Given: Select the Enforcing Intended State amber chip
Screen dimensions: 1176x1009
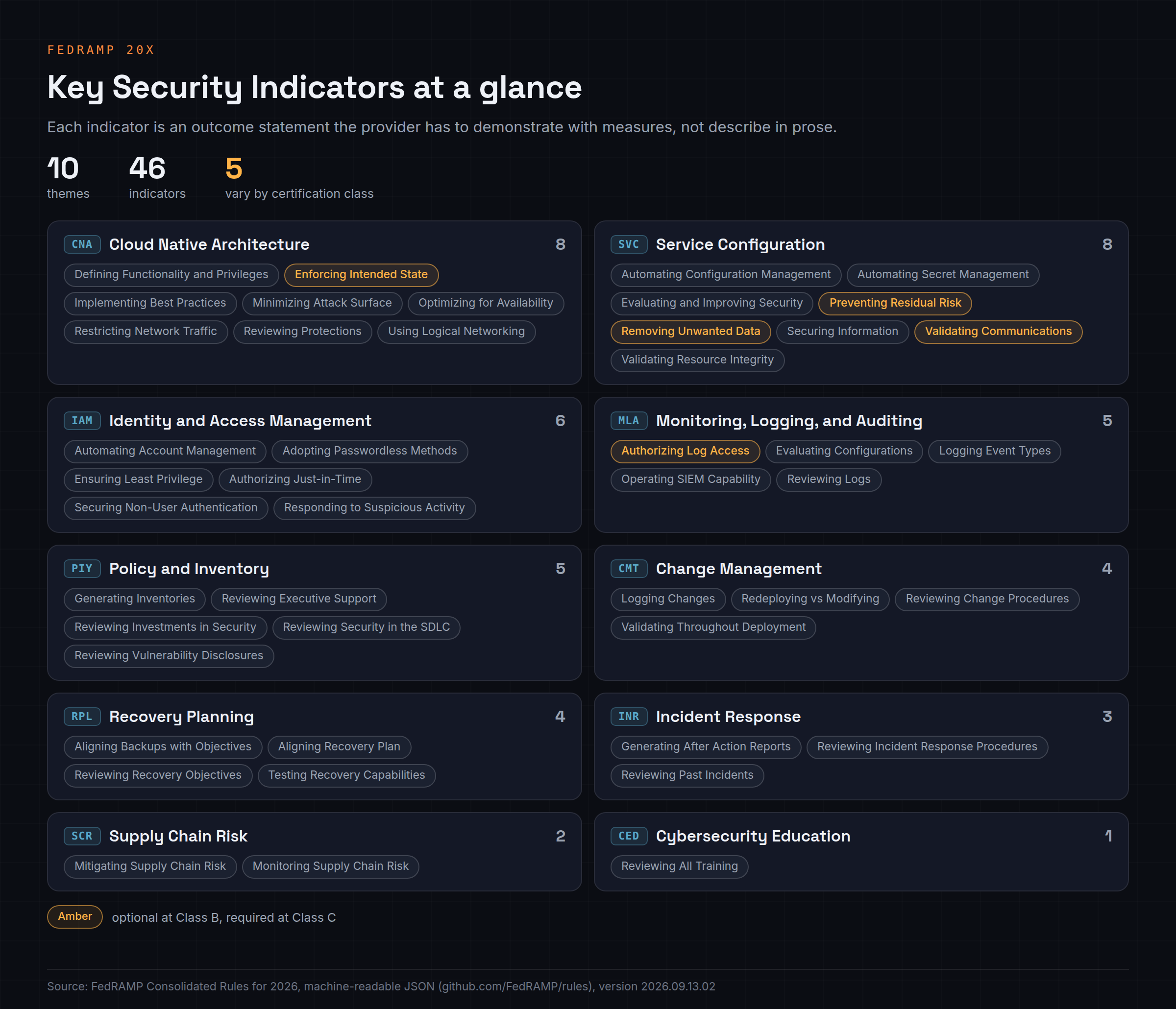Looking at the screenshot, I should (x=361, y=275).
